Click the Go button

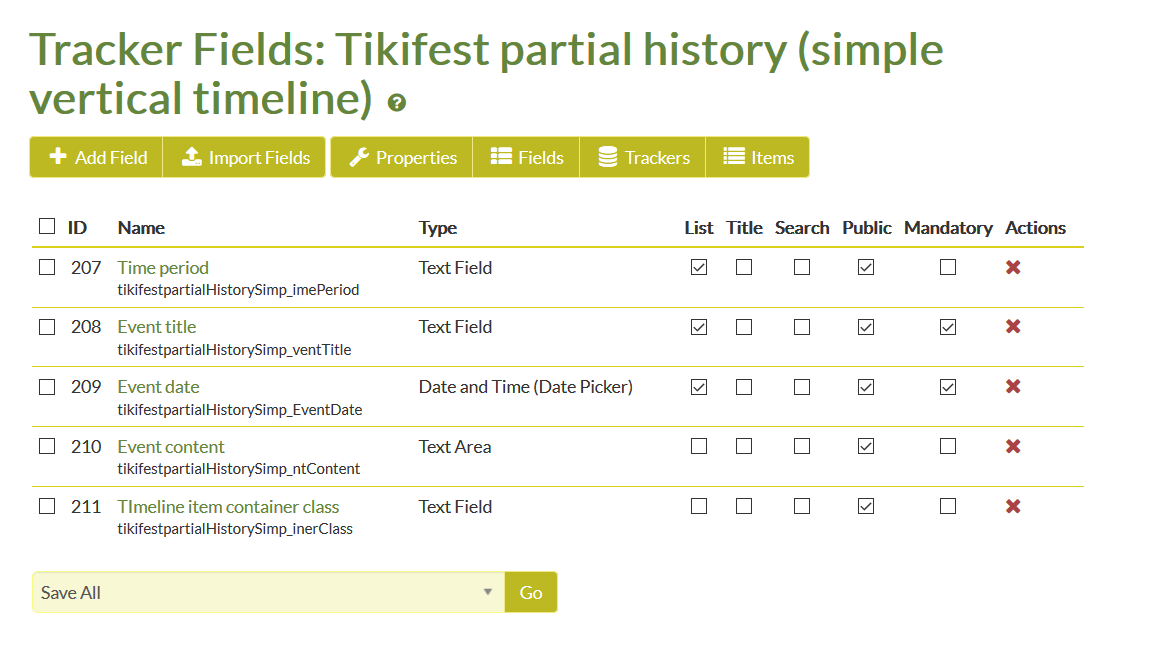click(530, 592)
